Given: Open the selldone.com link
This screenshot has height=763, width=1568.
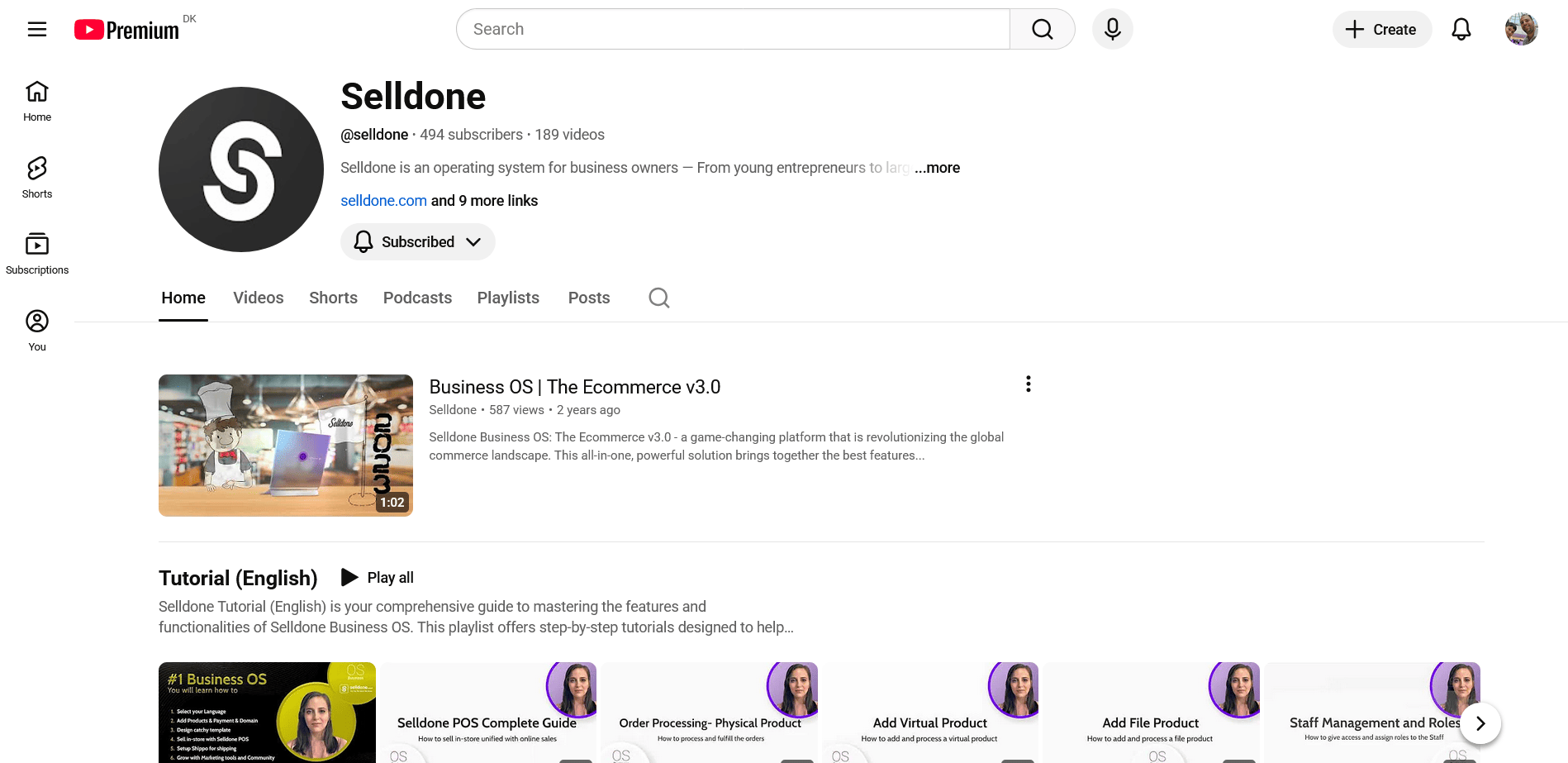Looking at the screenshot, I should pyautogui.click(x=383, y=201).
